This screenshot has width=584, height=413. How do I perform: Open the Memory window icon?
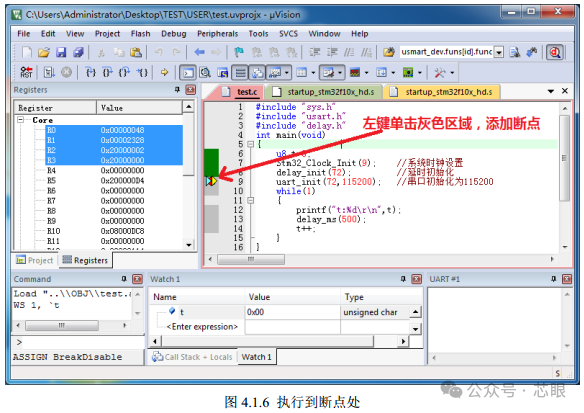tap(301, 73)
